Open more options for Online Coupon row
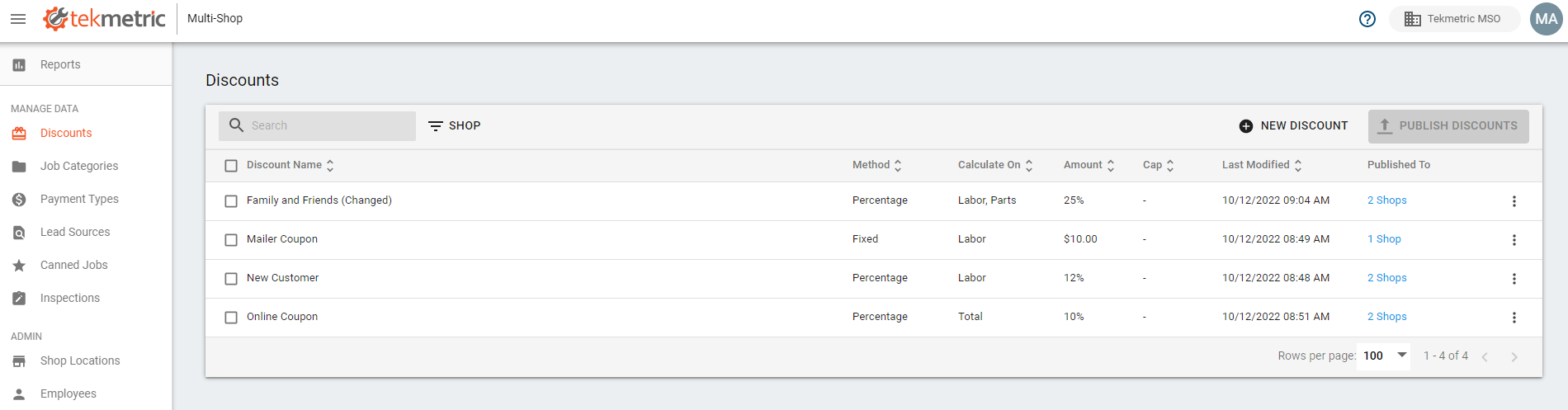 [x=1514, y=318]
